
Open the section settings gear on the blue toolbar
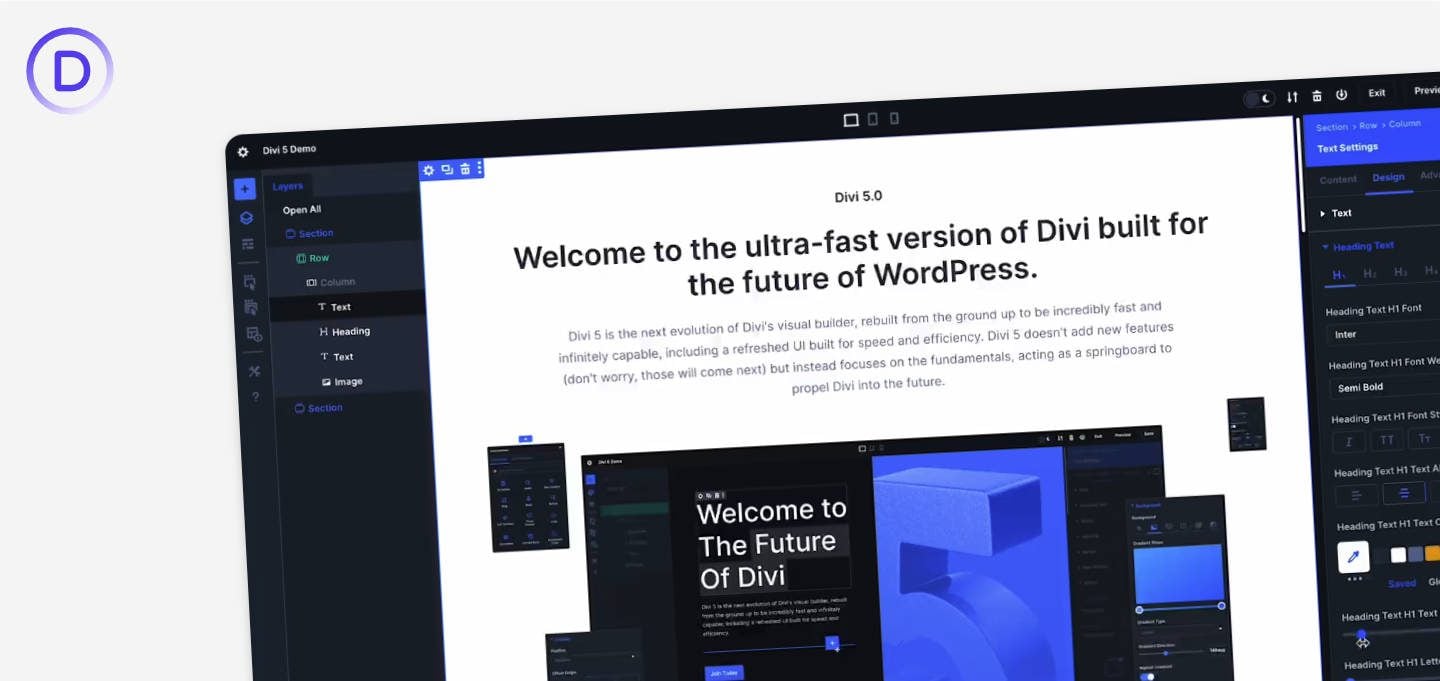coord(429,170)
